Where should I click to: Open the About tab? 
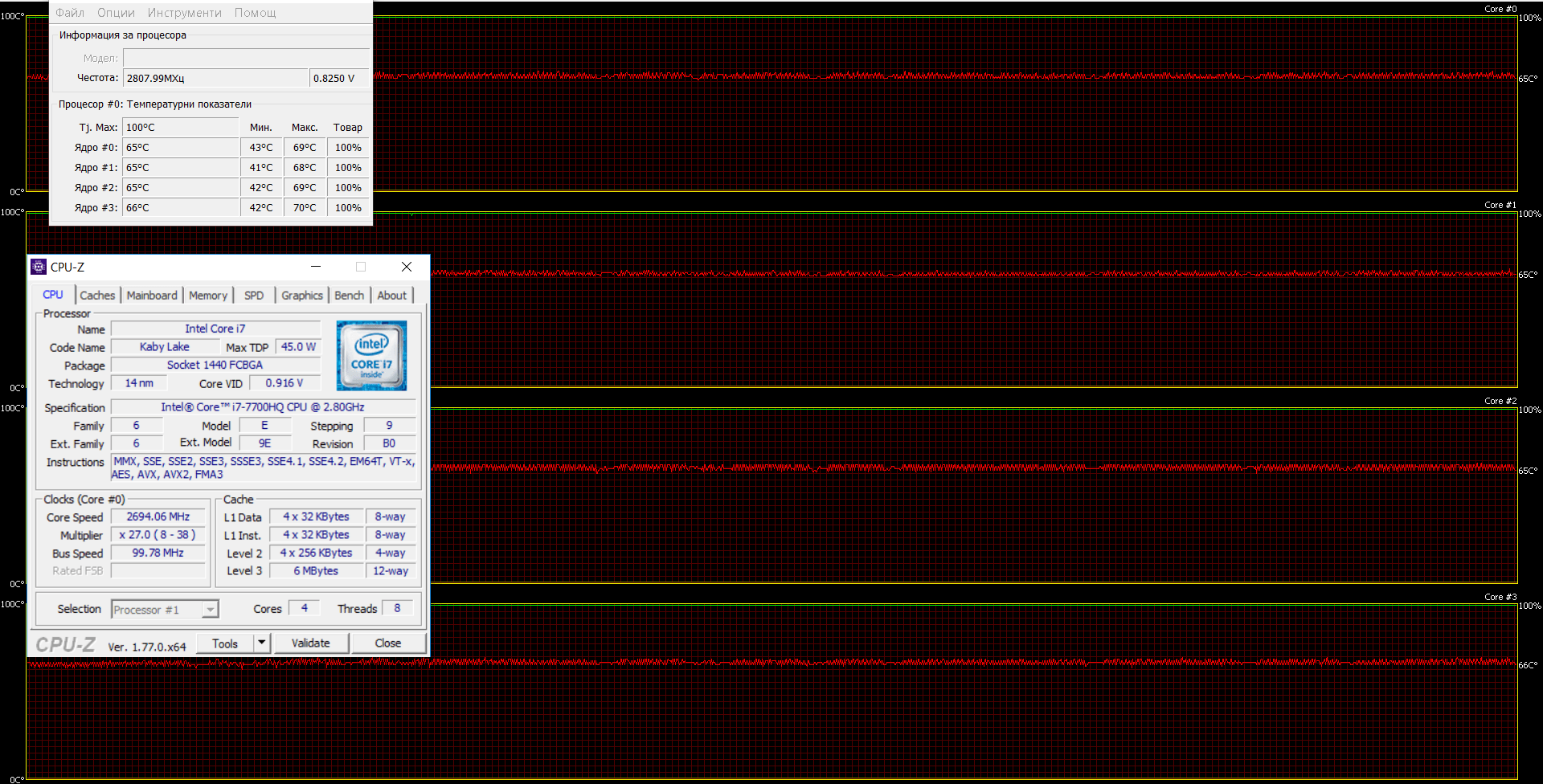pos(392,296)
